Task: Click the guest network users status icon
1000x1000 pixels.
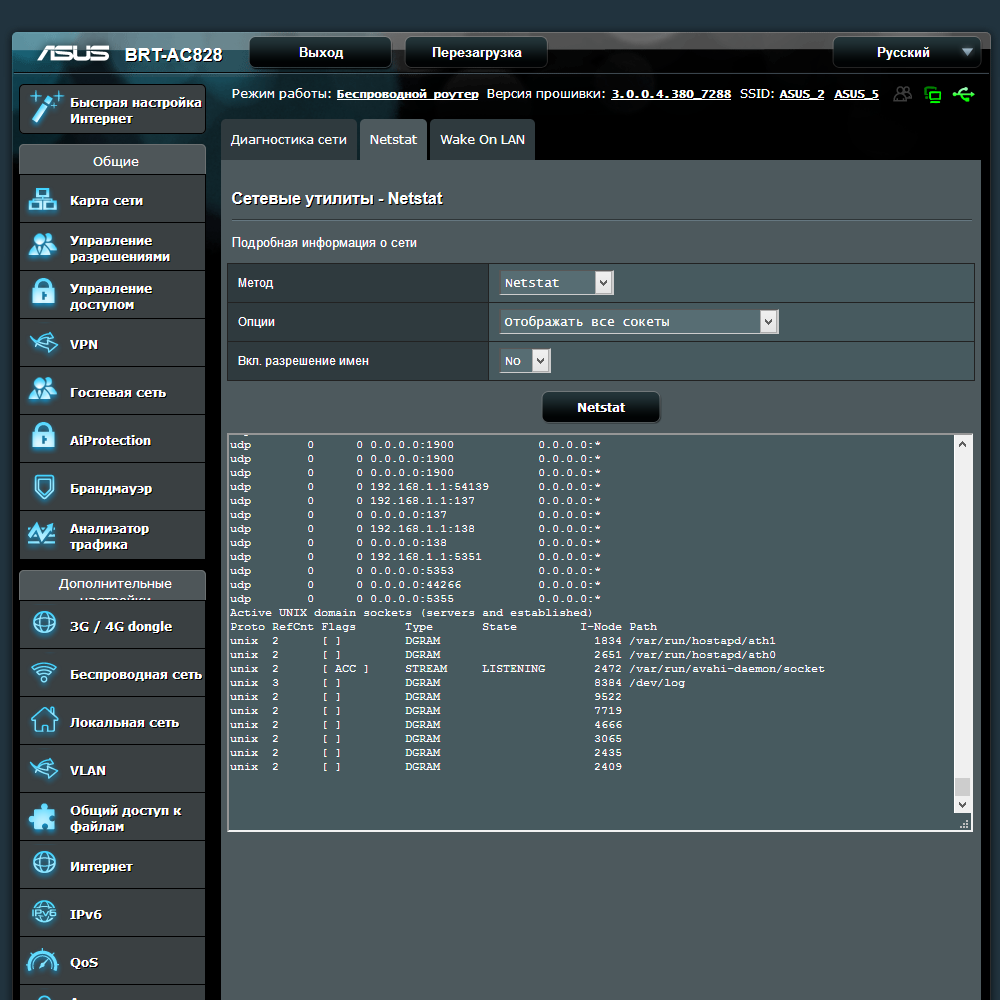Action: click(902, 94)
